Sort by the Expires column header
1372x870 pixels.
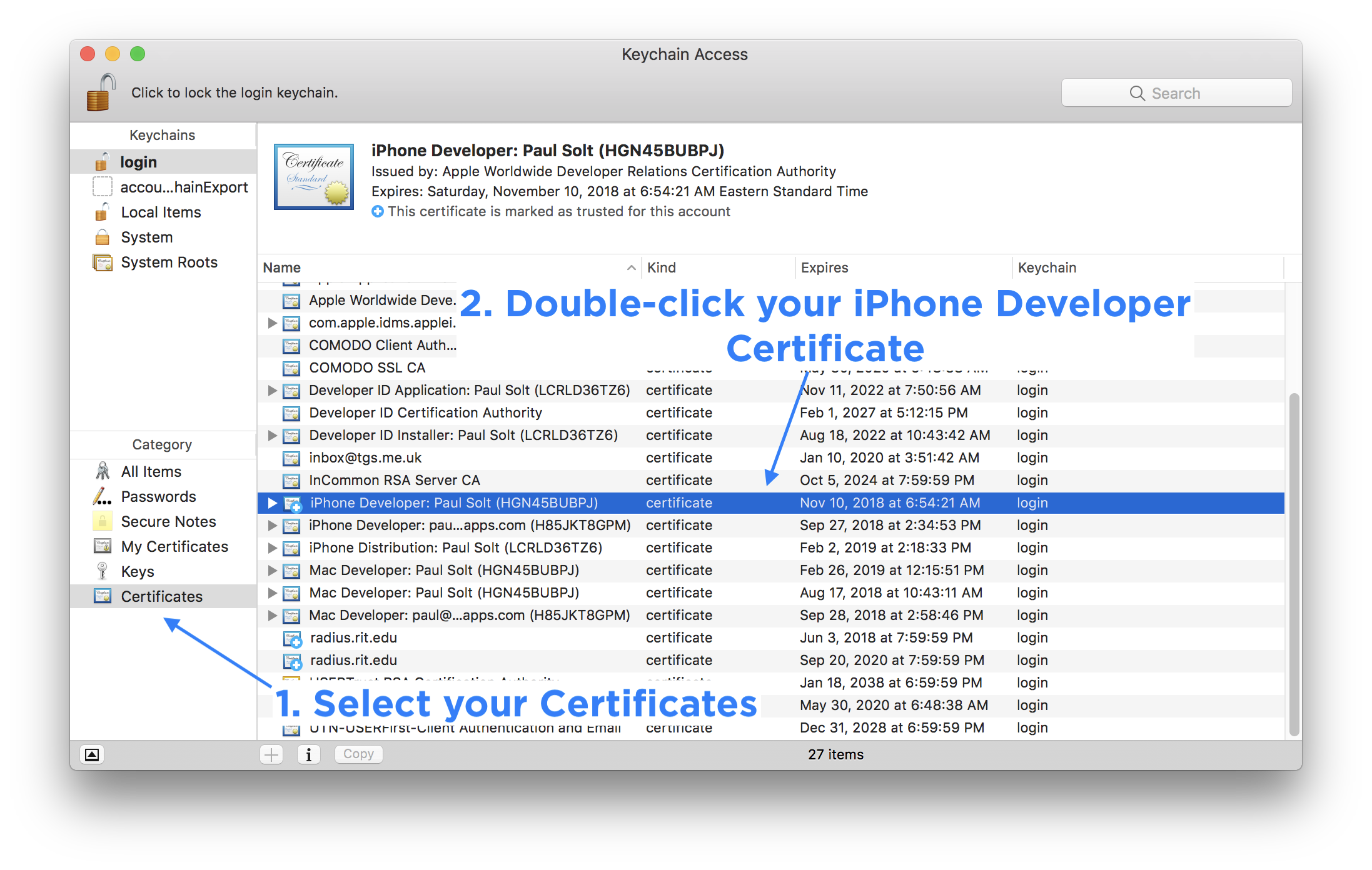pyautogui.click(x=824, y=267)
